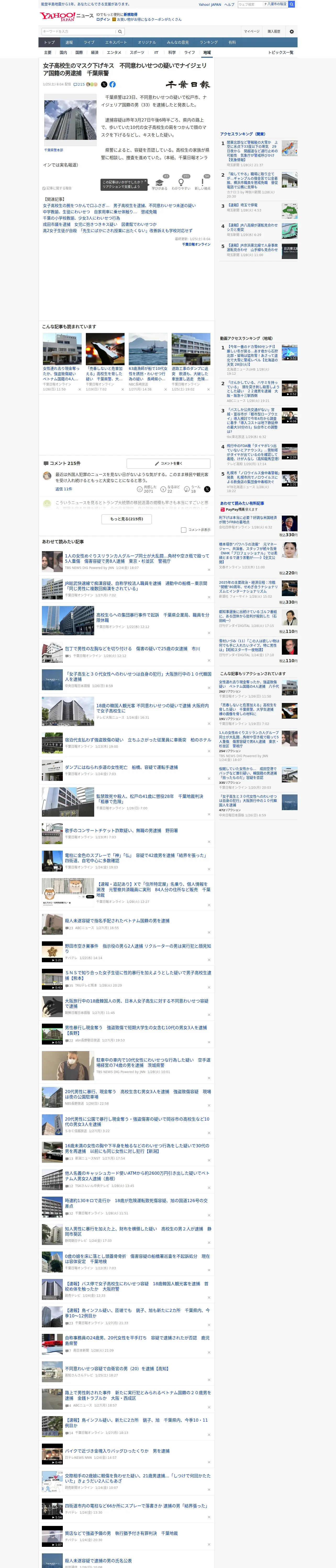Click the keyword search magnifier icon

click(120, 32)
